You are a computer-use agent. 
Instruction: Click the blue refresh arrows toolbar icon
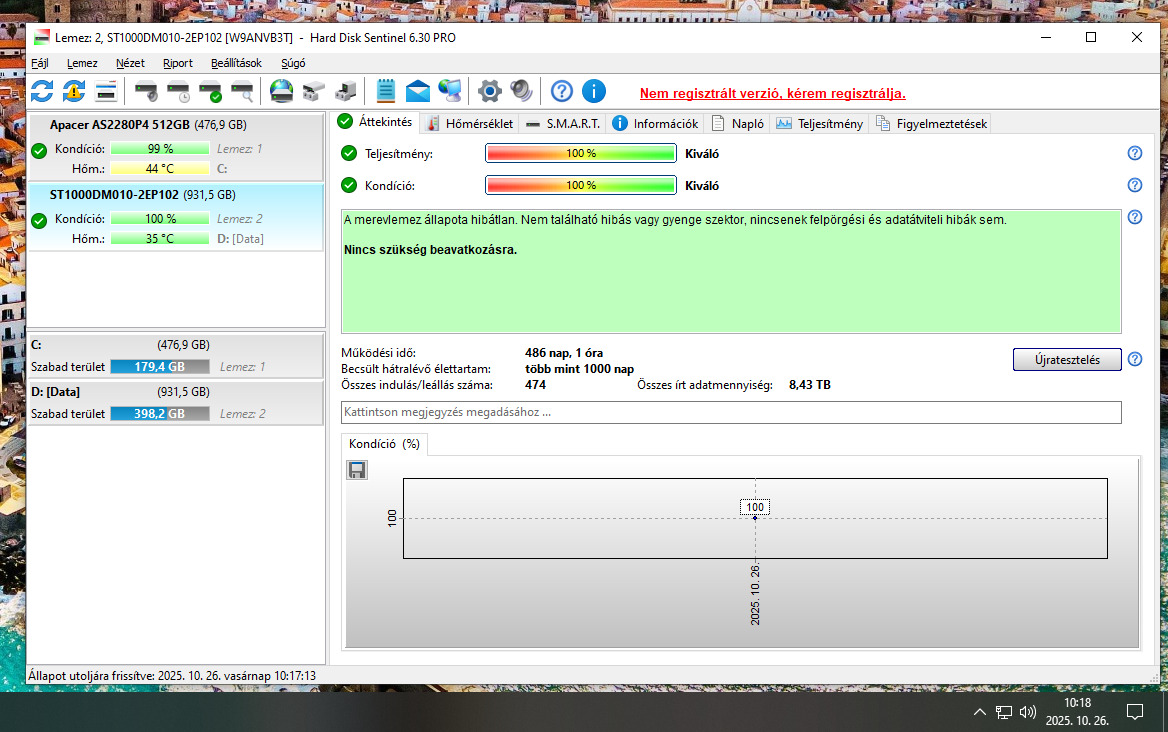pyautogui.click(x=42, y=92)
